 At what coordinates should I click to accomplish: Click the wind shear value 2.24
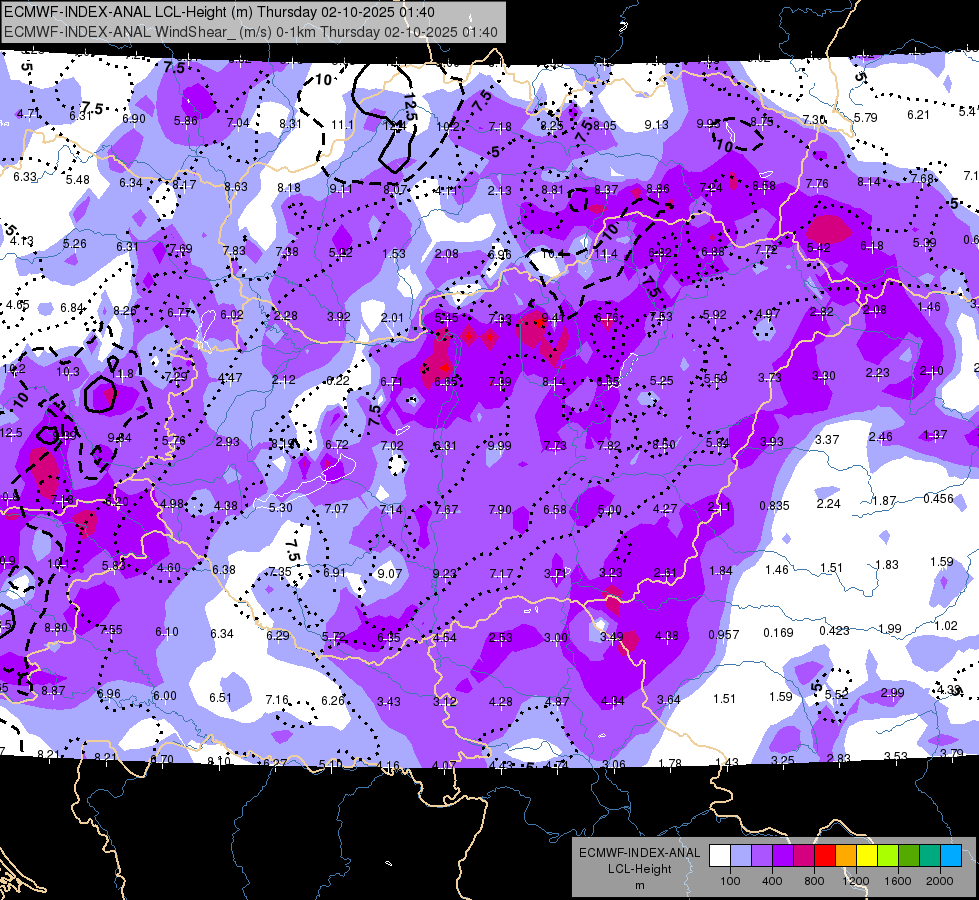[829, 503]
